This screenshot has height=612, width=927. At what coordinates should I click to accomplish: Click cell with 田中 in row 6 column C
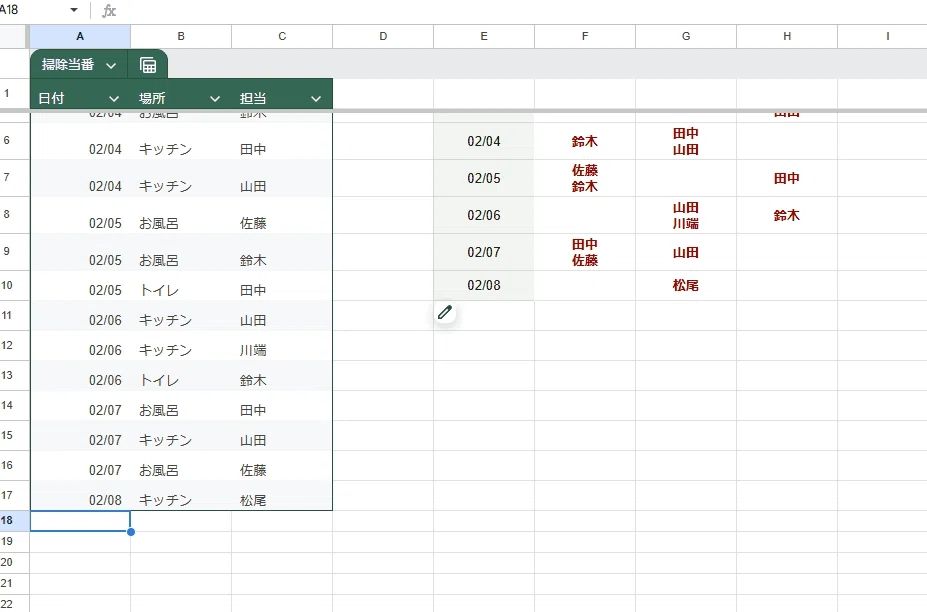[x=282, y=141]
